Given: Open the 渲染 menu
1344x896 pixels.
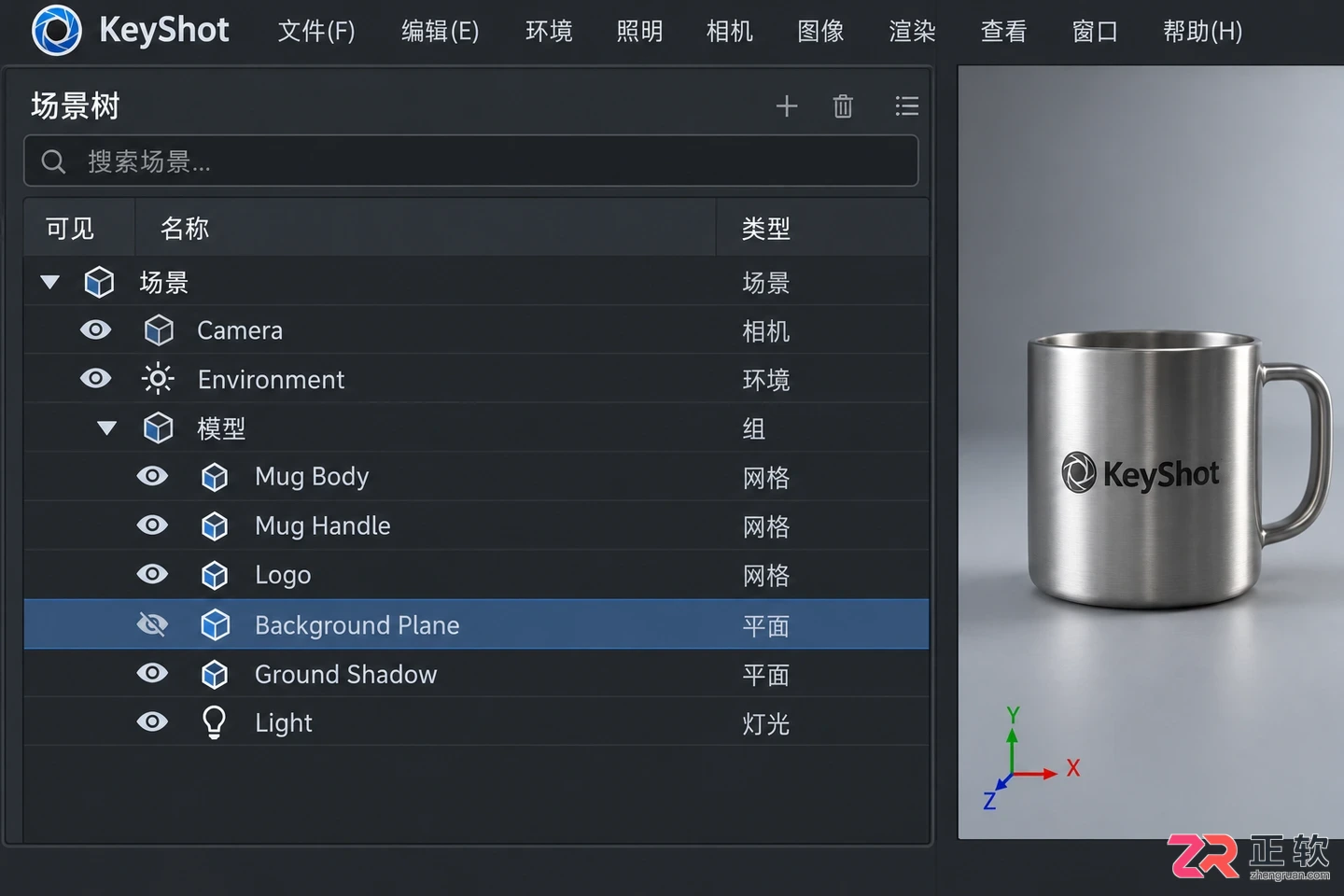Looking at the screenshot, I should (x=912, y=32).
